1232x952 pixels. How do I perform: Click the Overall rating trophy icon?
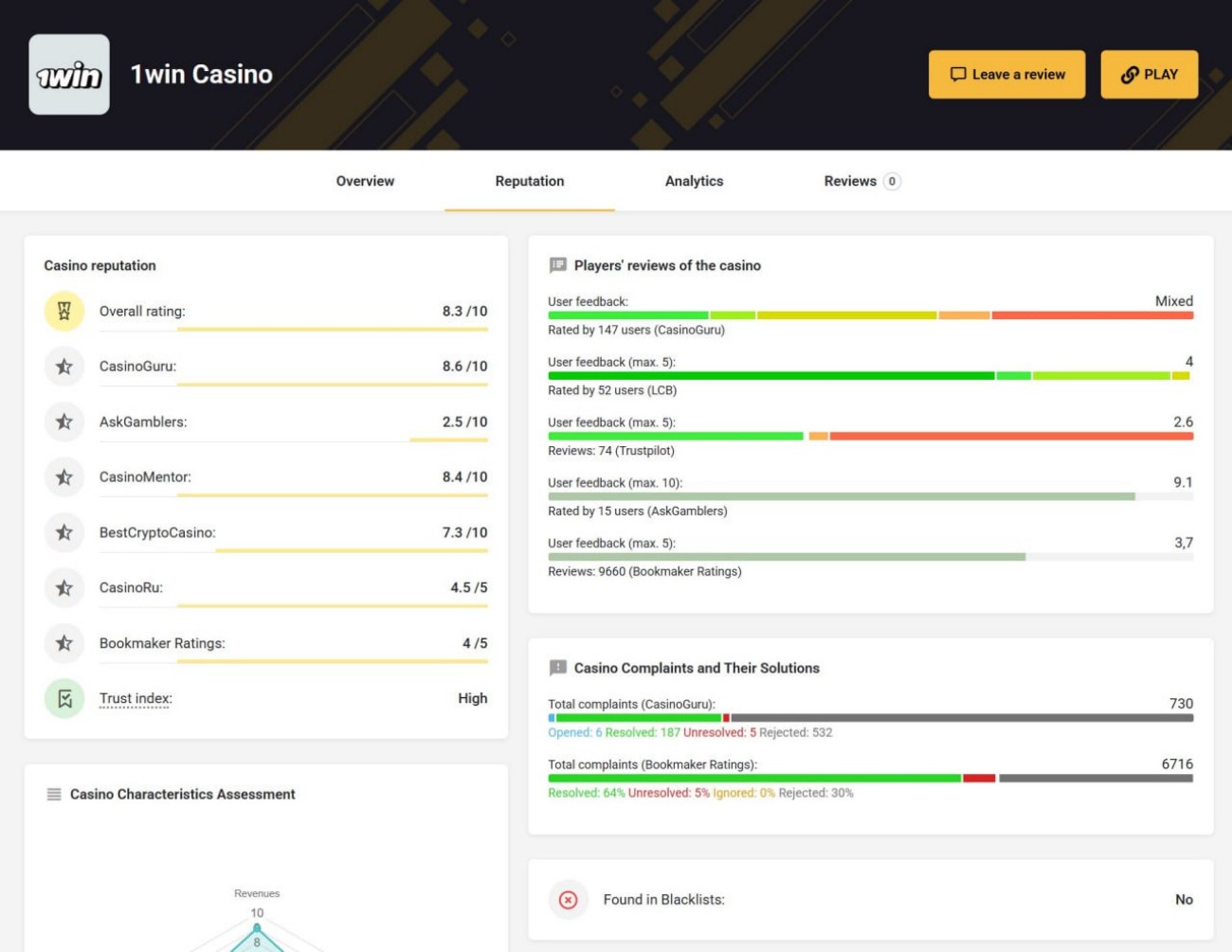click(x=64, y=311)
